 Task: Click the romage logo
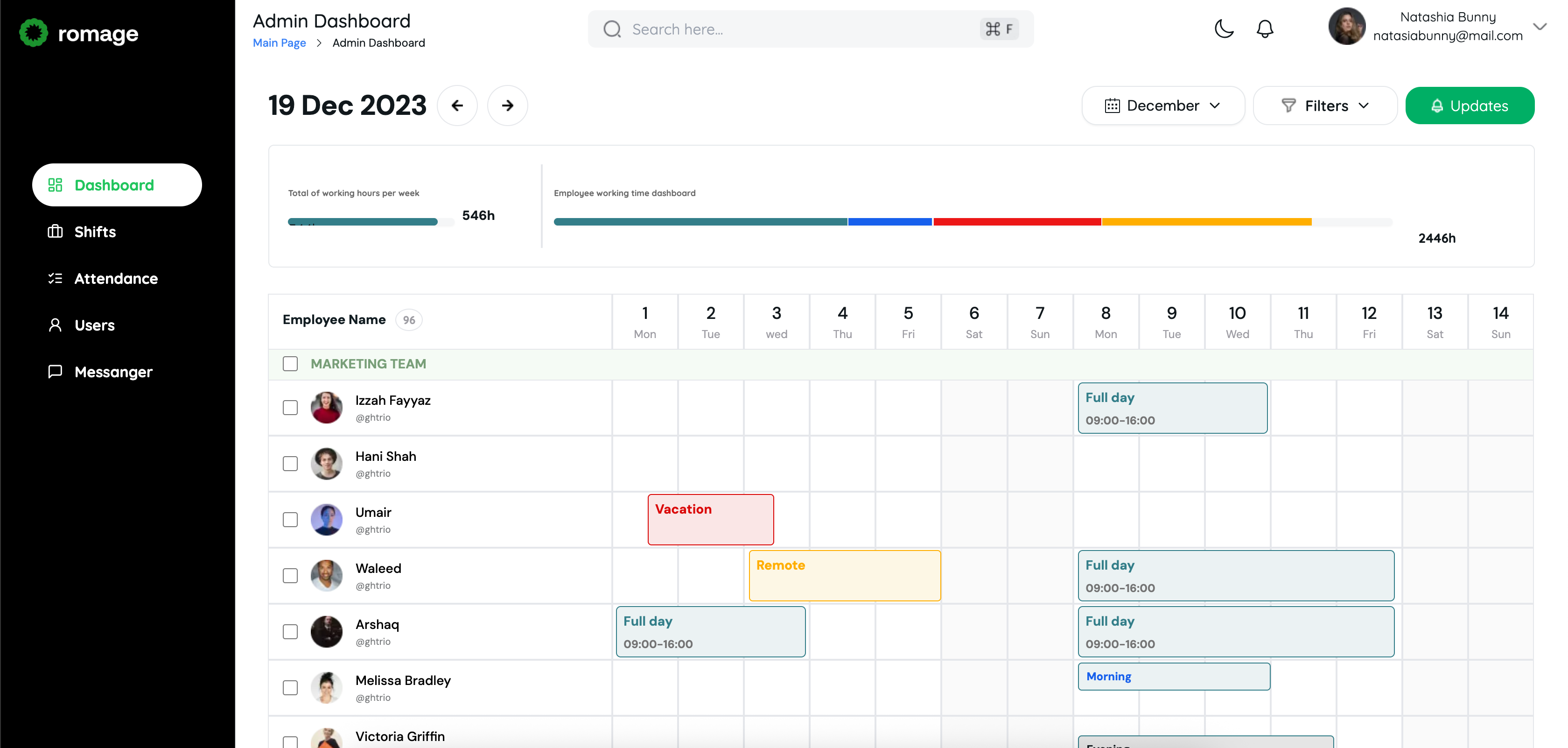78,33
